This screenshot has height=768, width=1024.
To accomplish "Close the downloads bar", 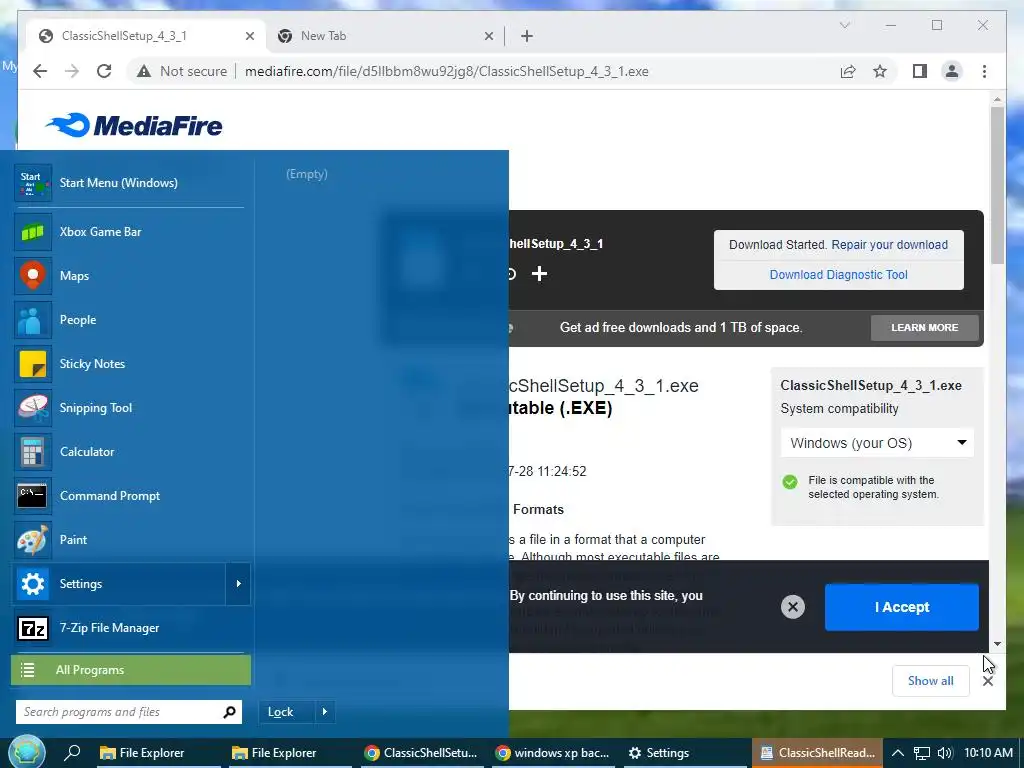I will (x=988, y=681).
